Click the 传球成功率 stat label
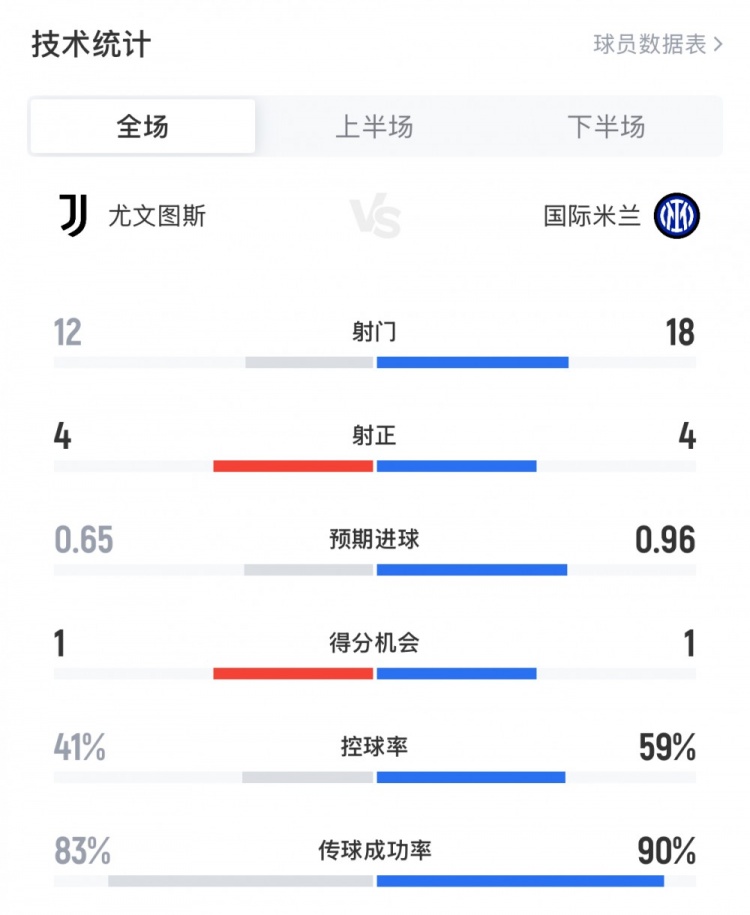The width and height of the screenshot is (750, 915). [x=375, y=851]
